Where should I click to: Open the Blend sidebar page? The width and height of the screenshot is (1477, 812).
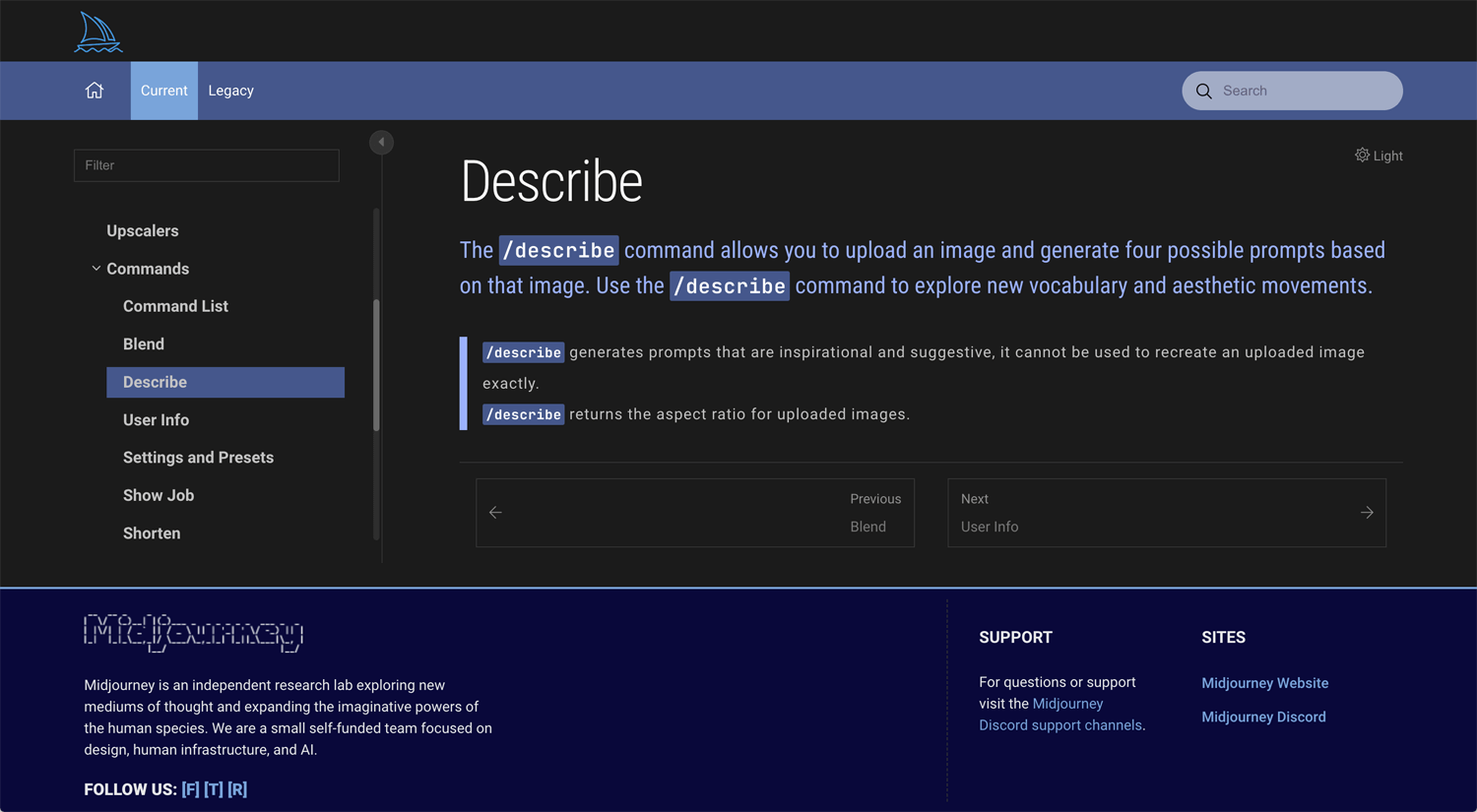pos(144,344)
